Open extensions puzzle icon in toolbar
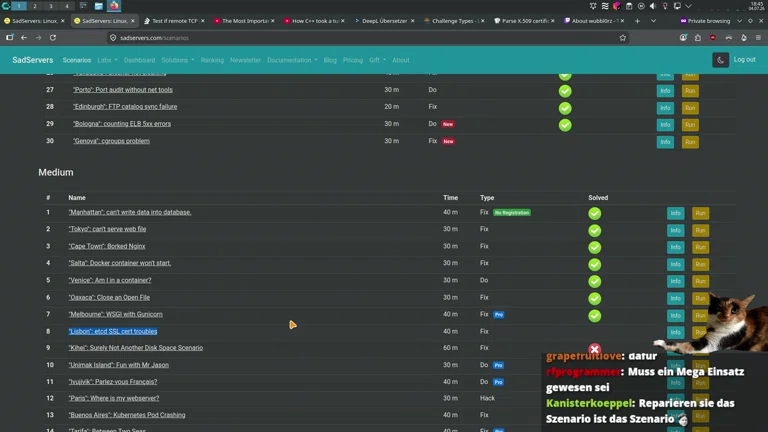768x432 pixels. point(697,38)
